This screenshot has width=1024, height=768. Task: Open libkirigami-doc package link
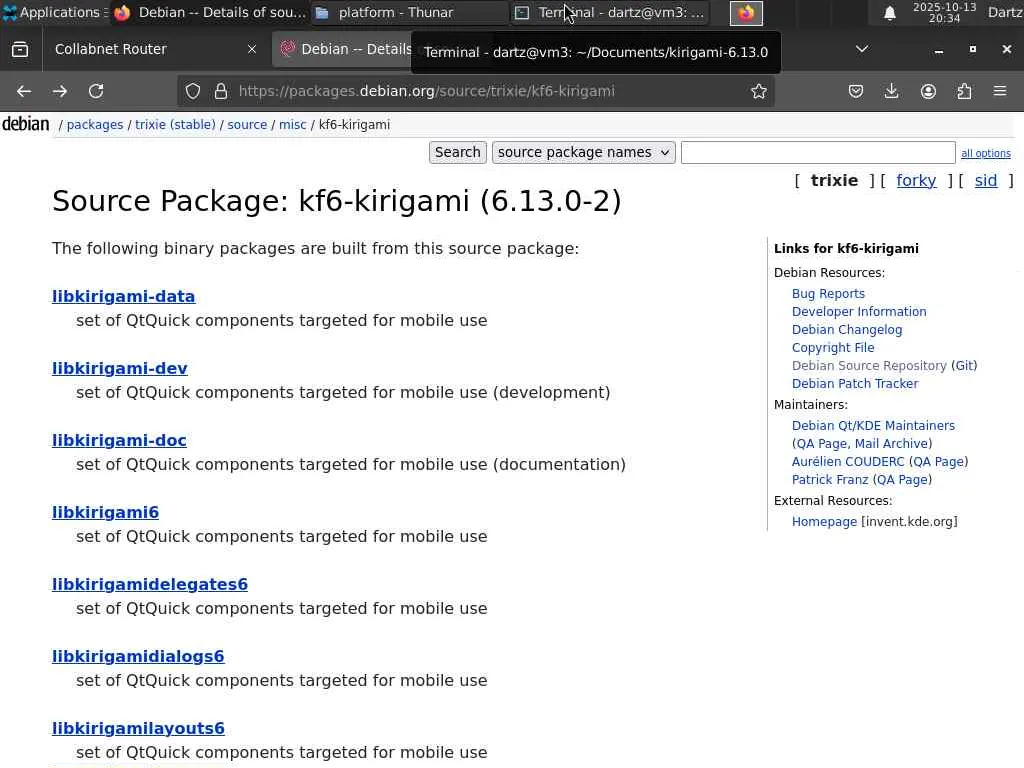119,441
